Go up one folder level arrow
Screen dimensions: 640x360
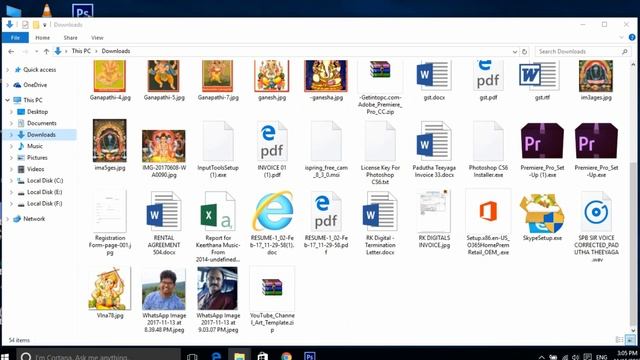tap(46, 51)
